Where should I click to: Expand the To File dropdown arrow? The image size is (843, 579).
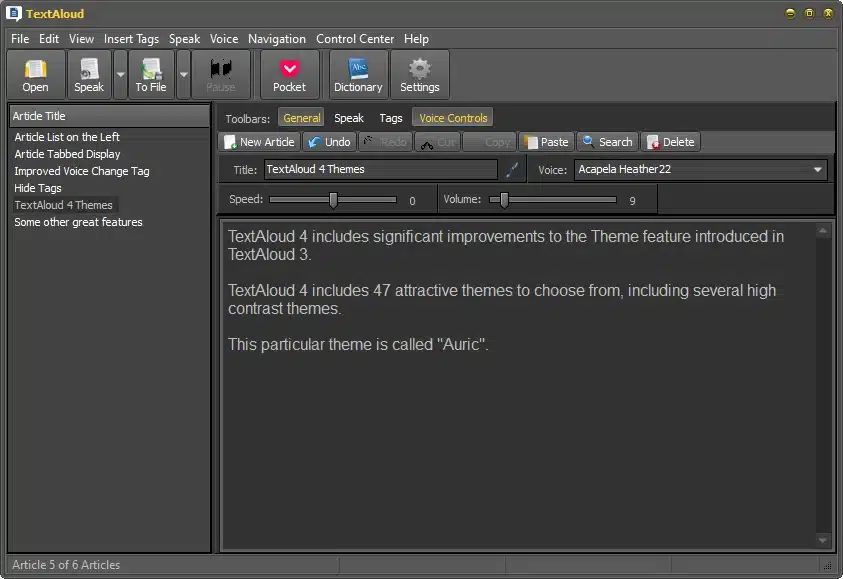[x=183, y=75]
